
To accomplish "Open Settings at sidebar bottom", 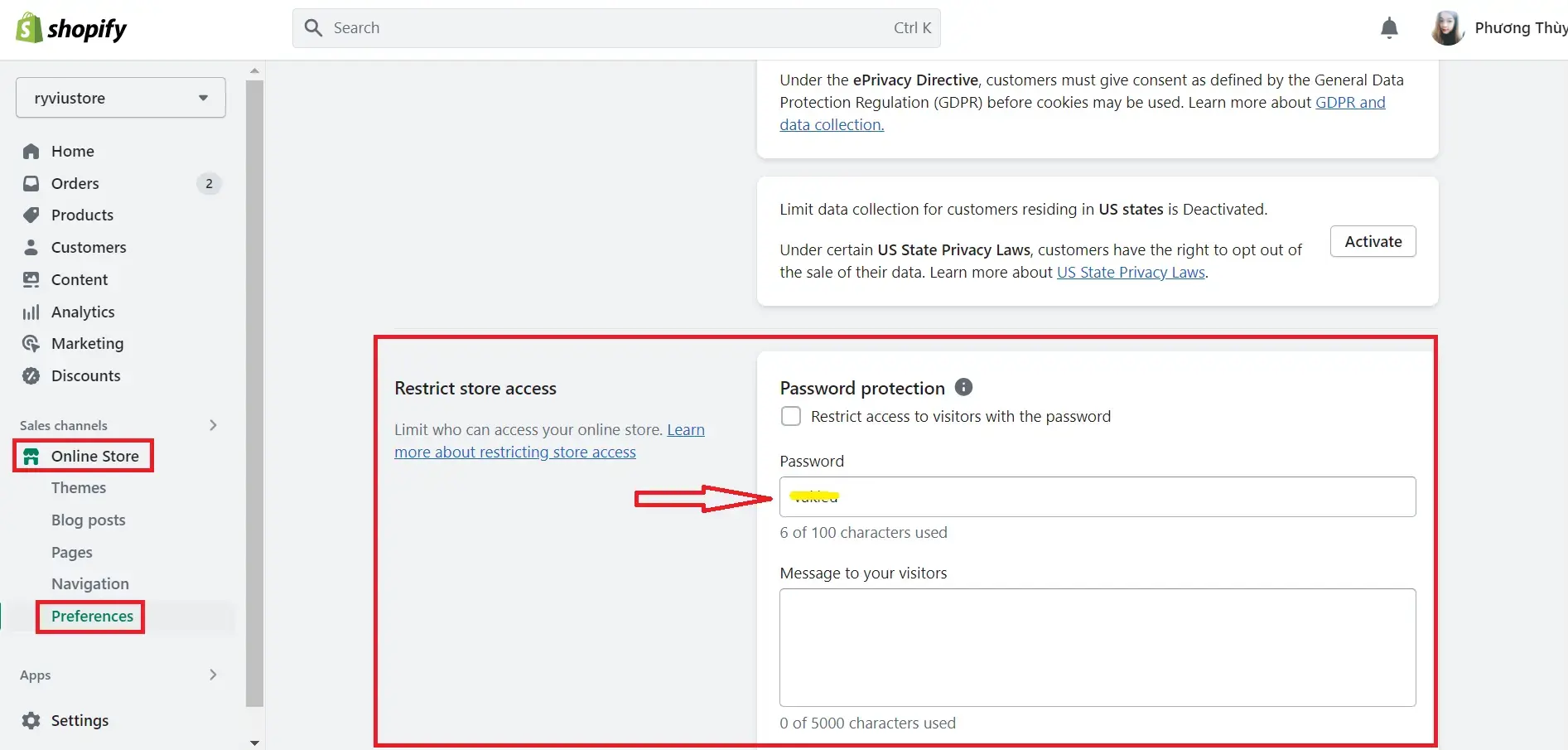I will (80, 721).
